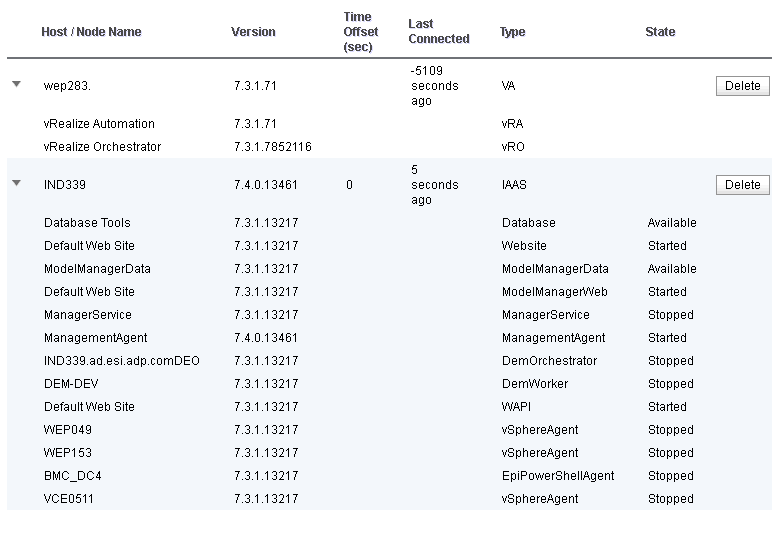Click the -5109 seconds ago cell

(434, 86)
